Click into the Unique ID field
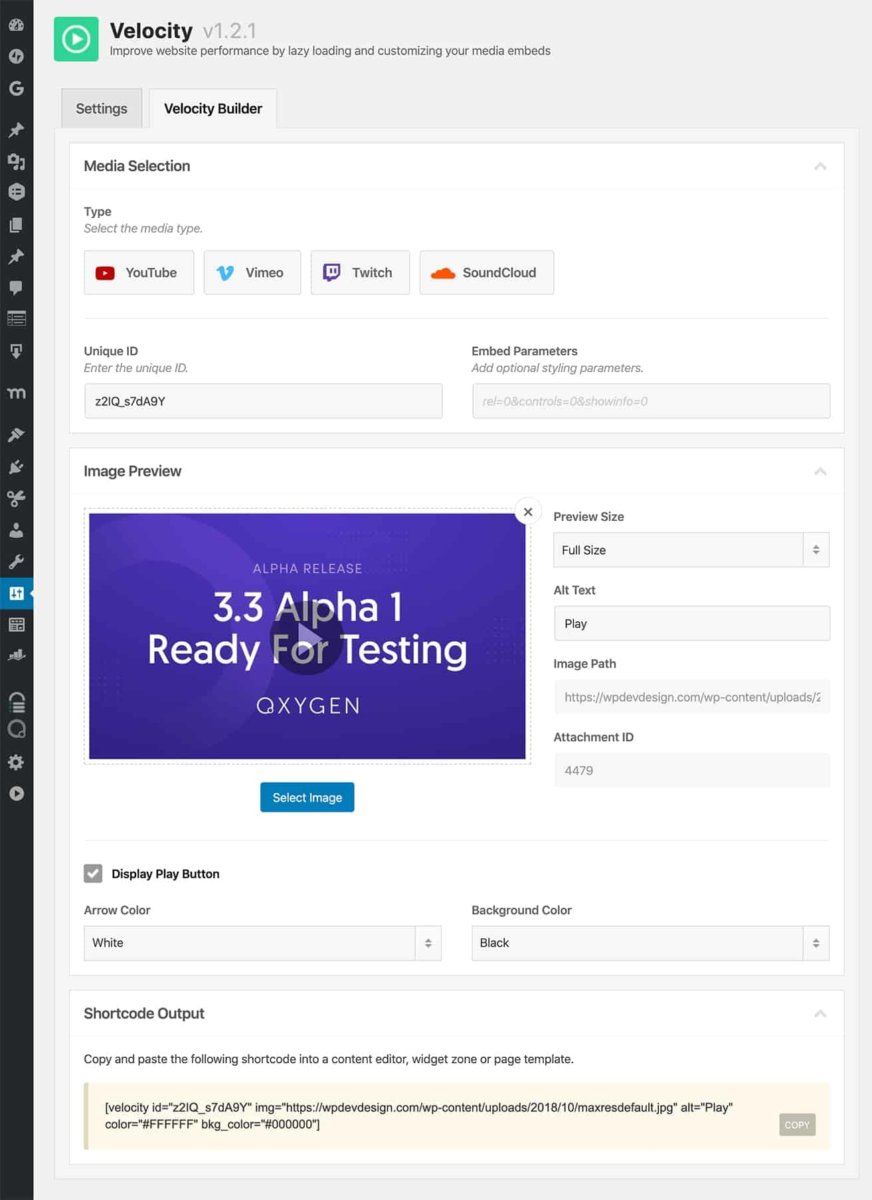Viewport: 872px width, 1200px height. pos(263,401)
